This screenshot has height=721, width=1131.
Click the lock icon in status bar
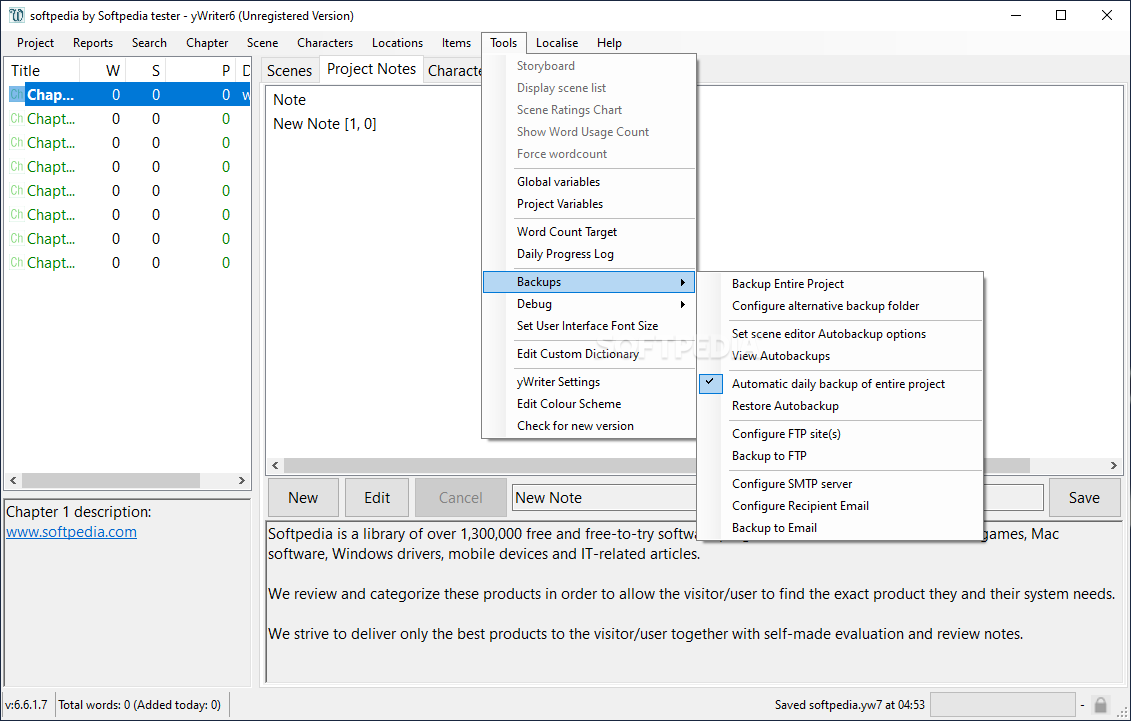[x=1100, y=704]
